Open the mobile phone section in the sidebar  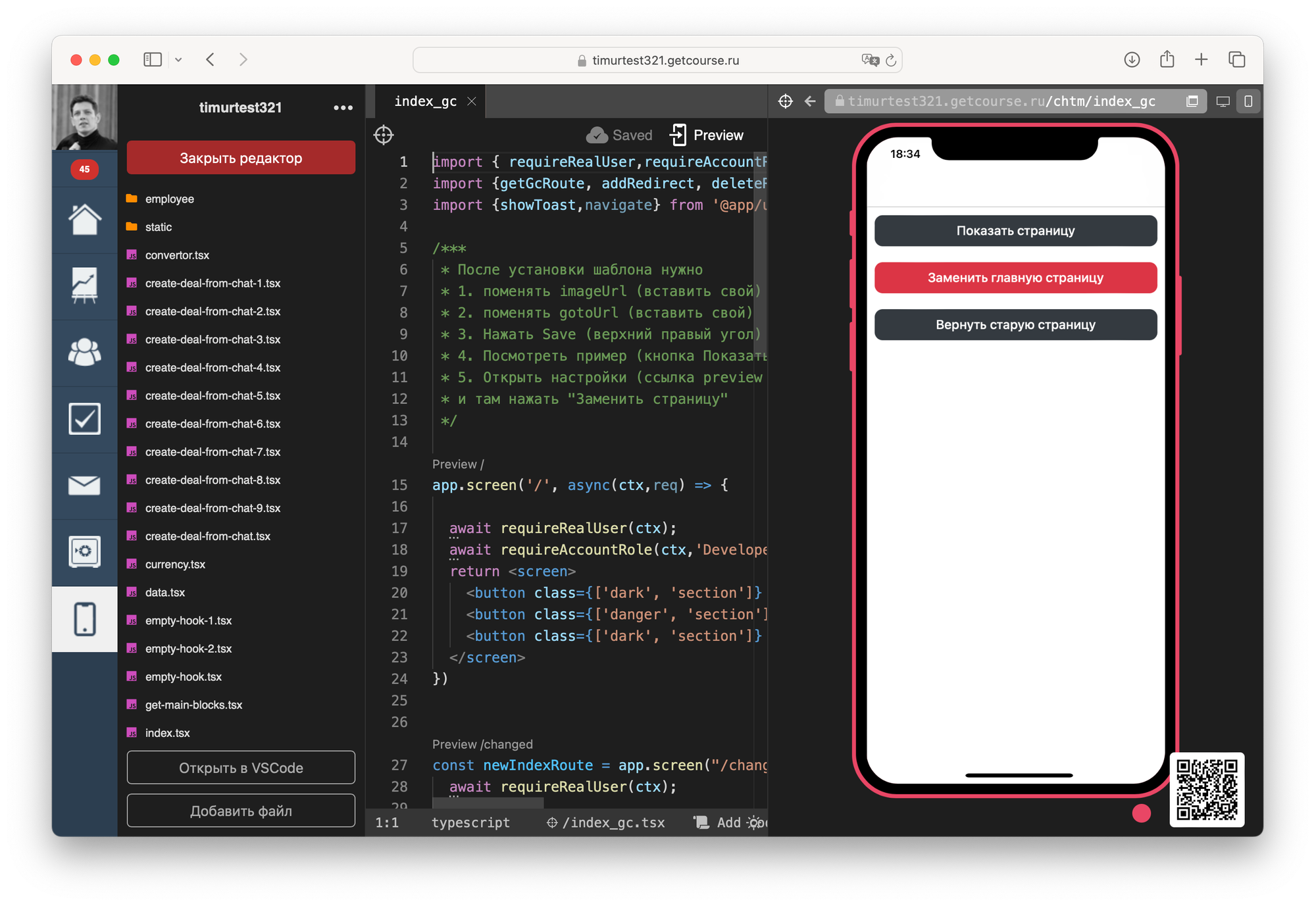pyautogui.click(x=84, y=619)
